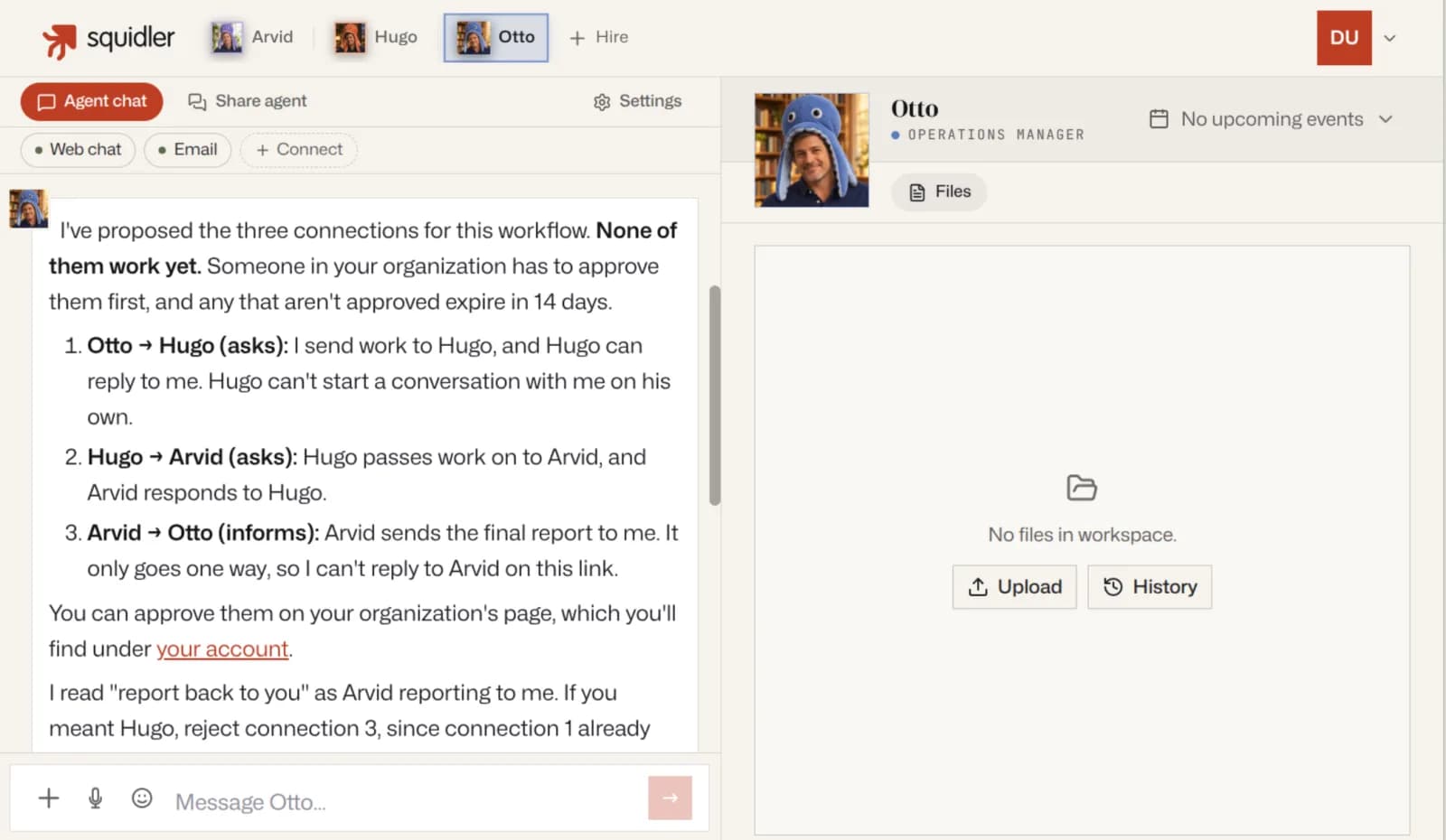Open the Arvid agent tab

(252, 37)
